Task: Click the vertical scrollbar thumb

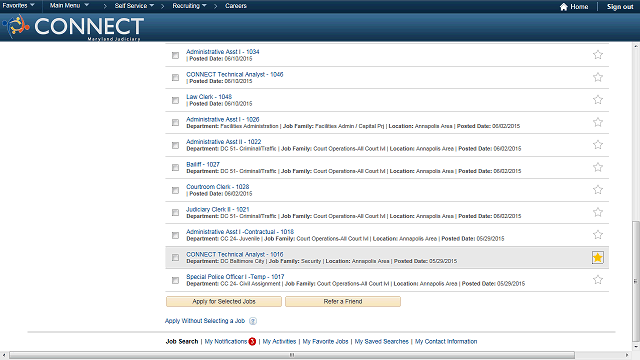Action: [x=636, y=281]
